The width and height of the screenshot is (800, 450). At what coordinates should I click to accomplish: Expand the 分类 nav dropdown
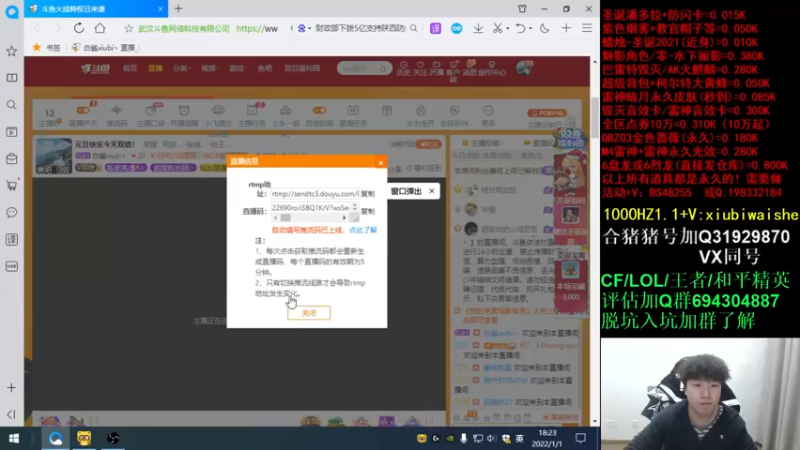point(181,68)
